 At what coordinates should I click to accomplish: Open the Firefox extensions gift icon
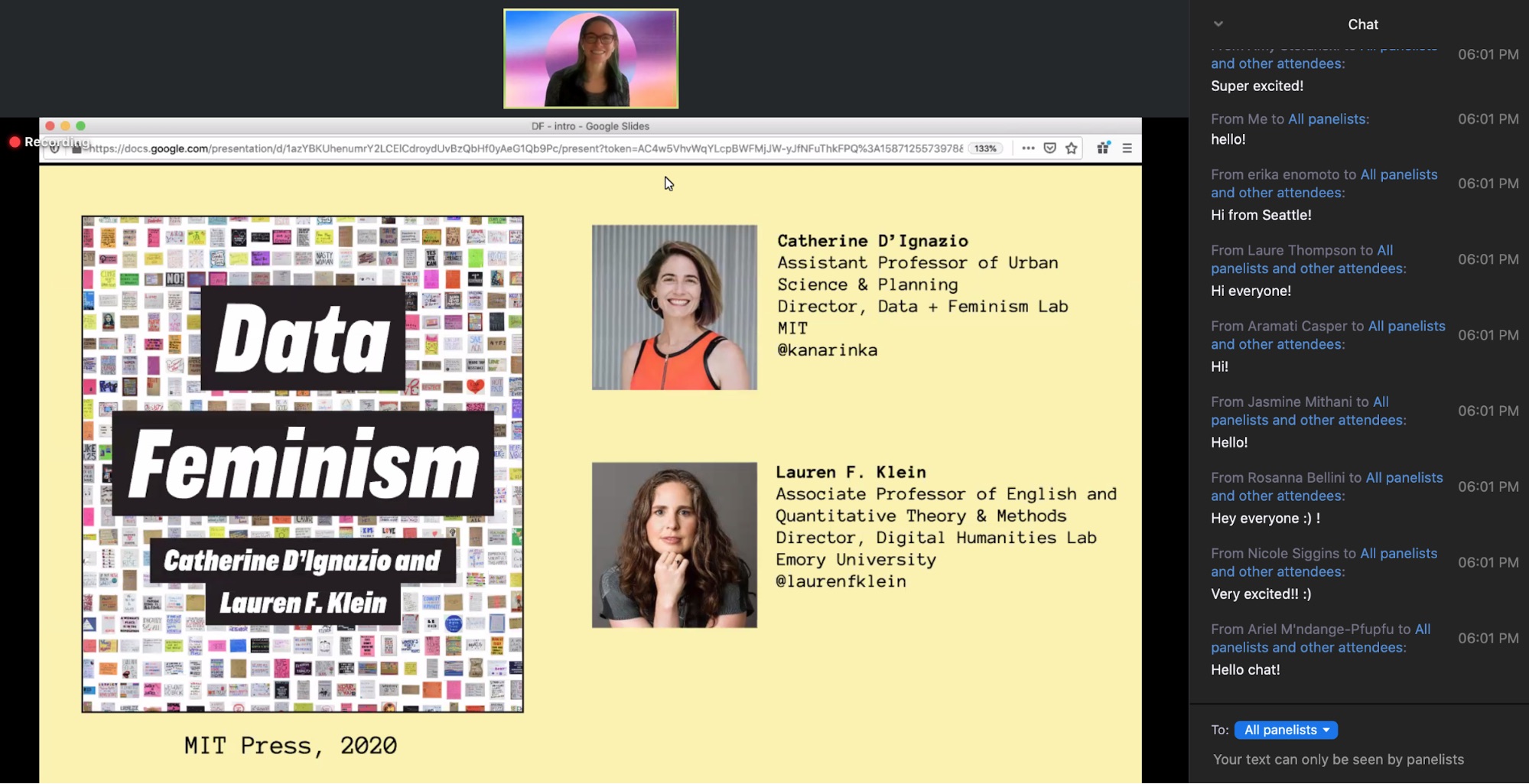point(1103,148)
